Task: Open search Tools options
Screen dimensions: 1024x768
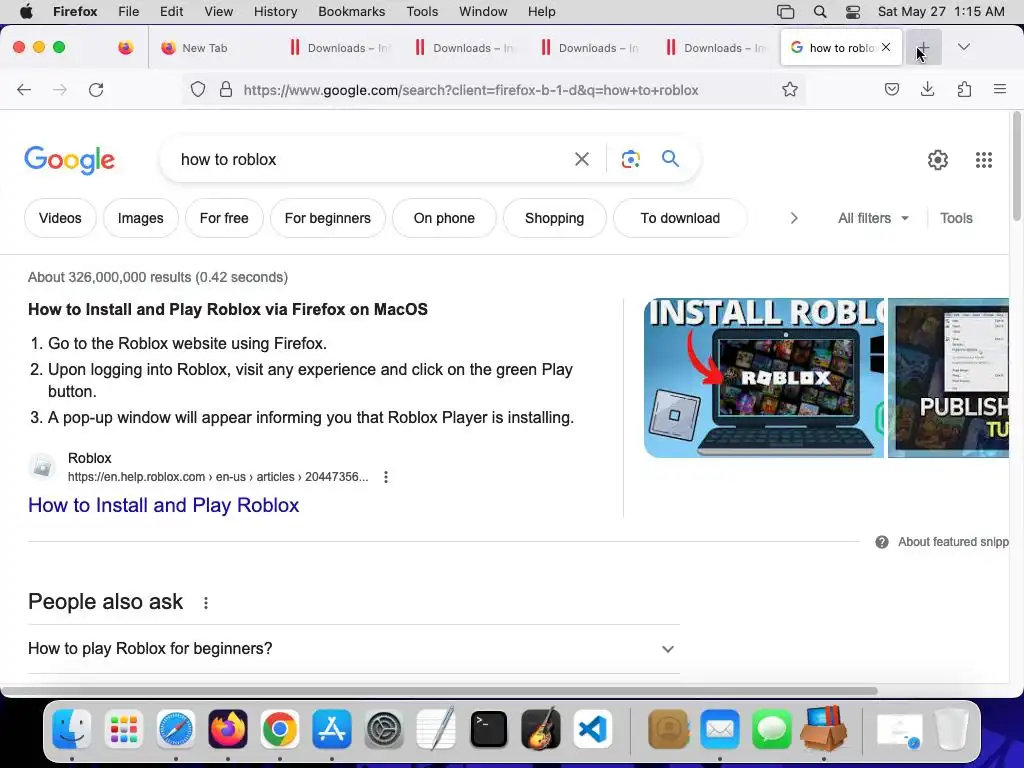Action: [x=956, y=218]
